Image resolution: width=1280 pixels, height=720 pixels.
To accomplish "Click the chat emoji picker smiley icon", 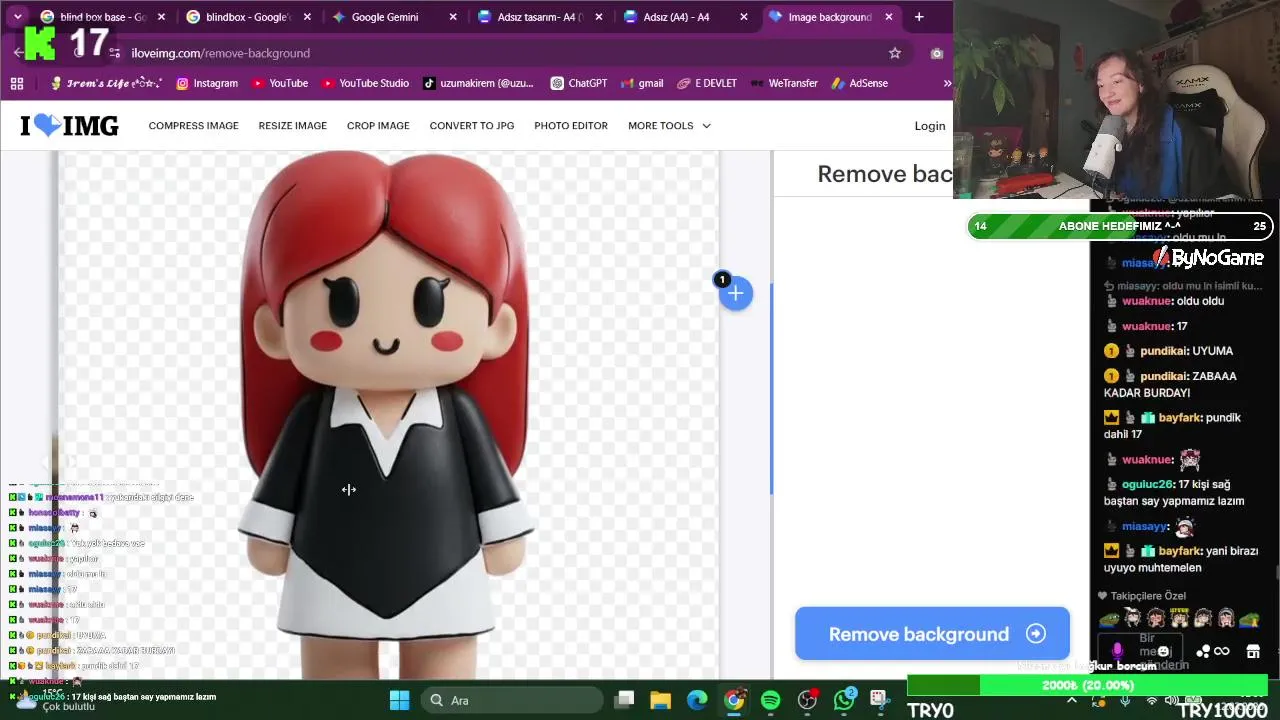I will (x=1163, y=652).
